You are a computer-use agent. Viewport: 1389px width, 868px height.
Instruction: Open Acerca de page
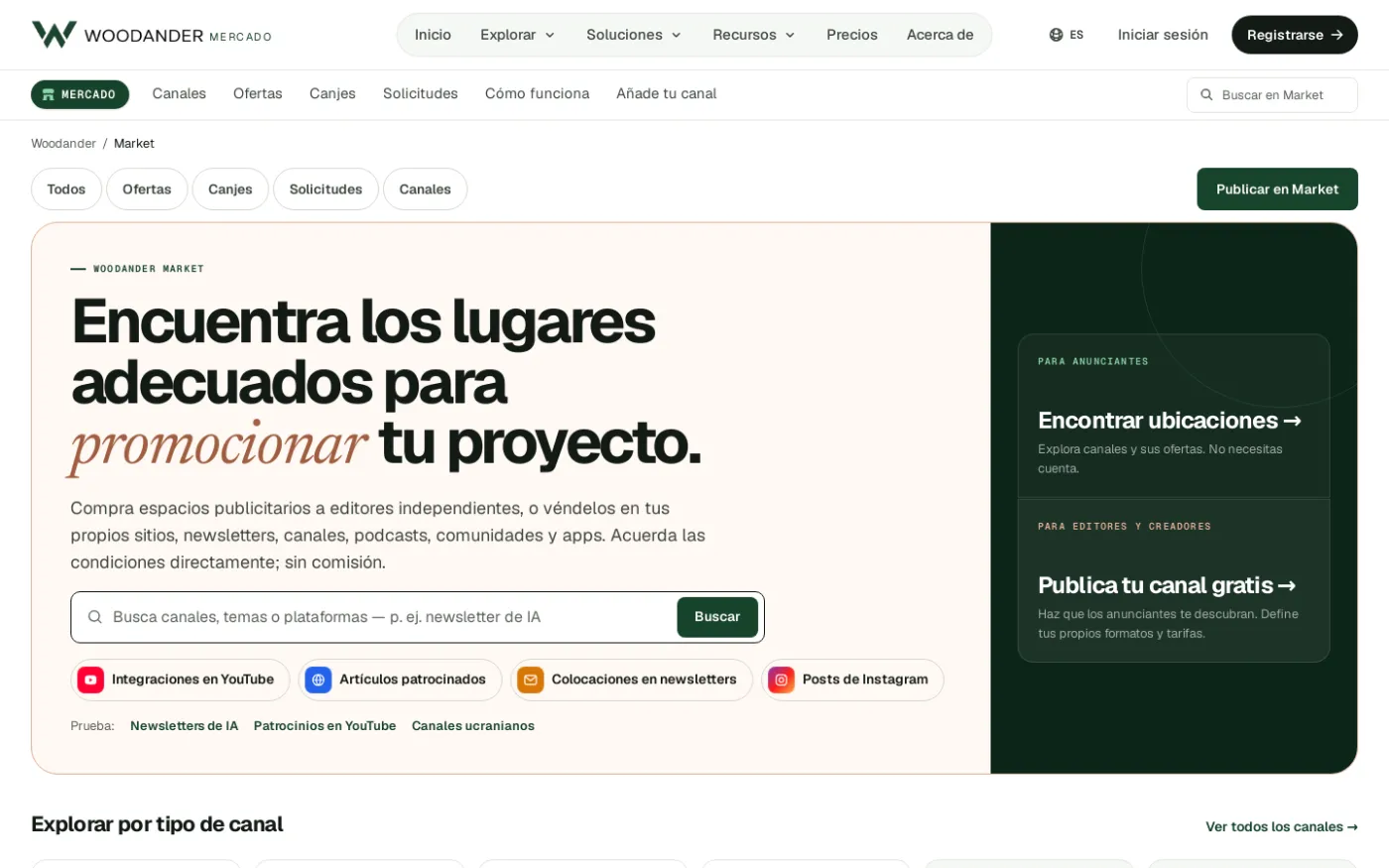coord(940,35)
